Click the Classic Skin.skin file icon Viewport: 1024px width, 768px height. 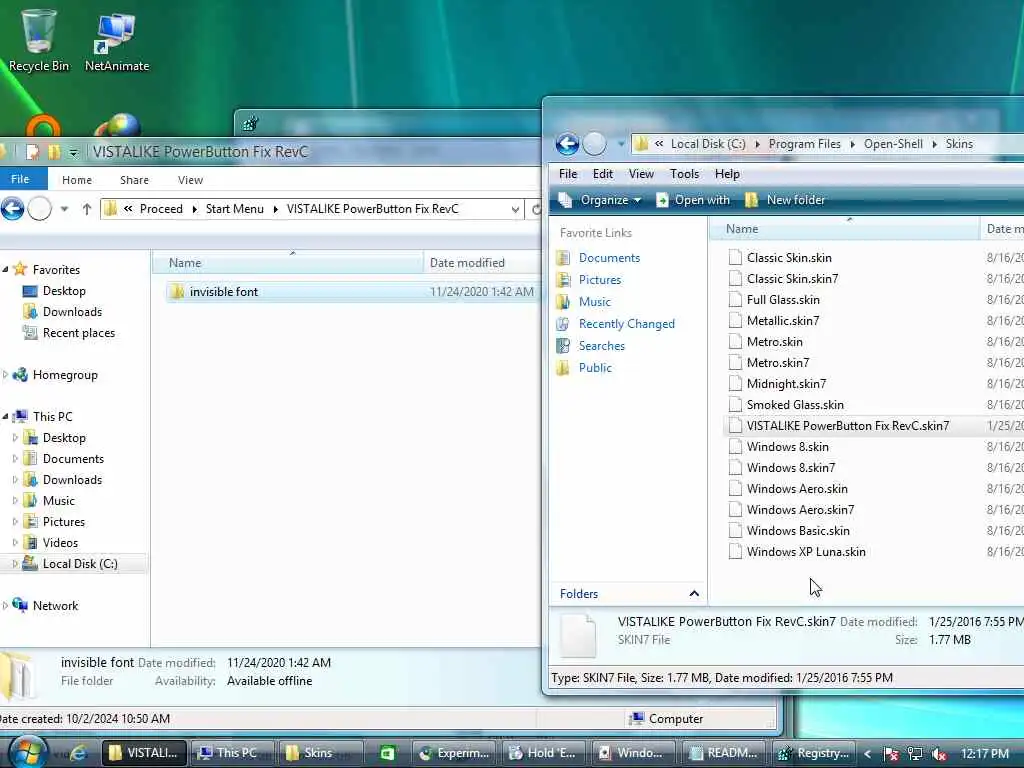click(735, 257)
